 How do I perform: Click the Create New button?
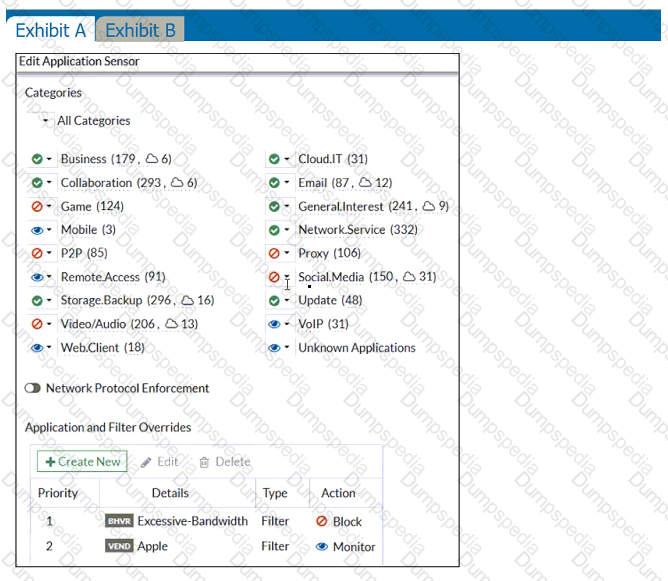83,461
